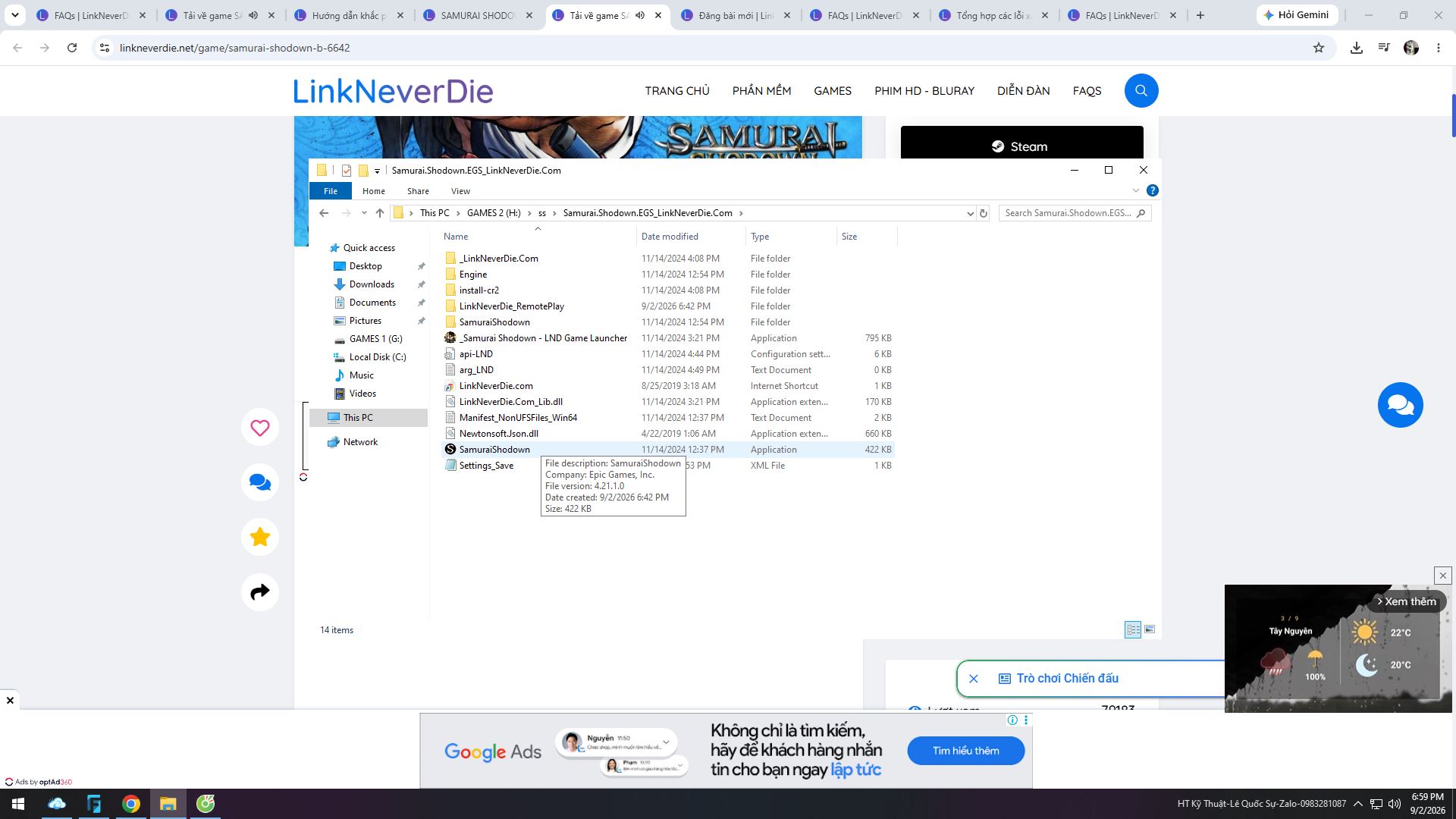Select Local Disk (C:) in sidebar
Image resolution: width=1456 pixels, height=819 pixels.
[378, 357]
